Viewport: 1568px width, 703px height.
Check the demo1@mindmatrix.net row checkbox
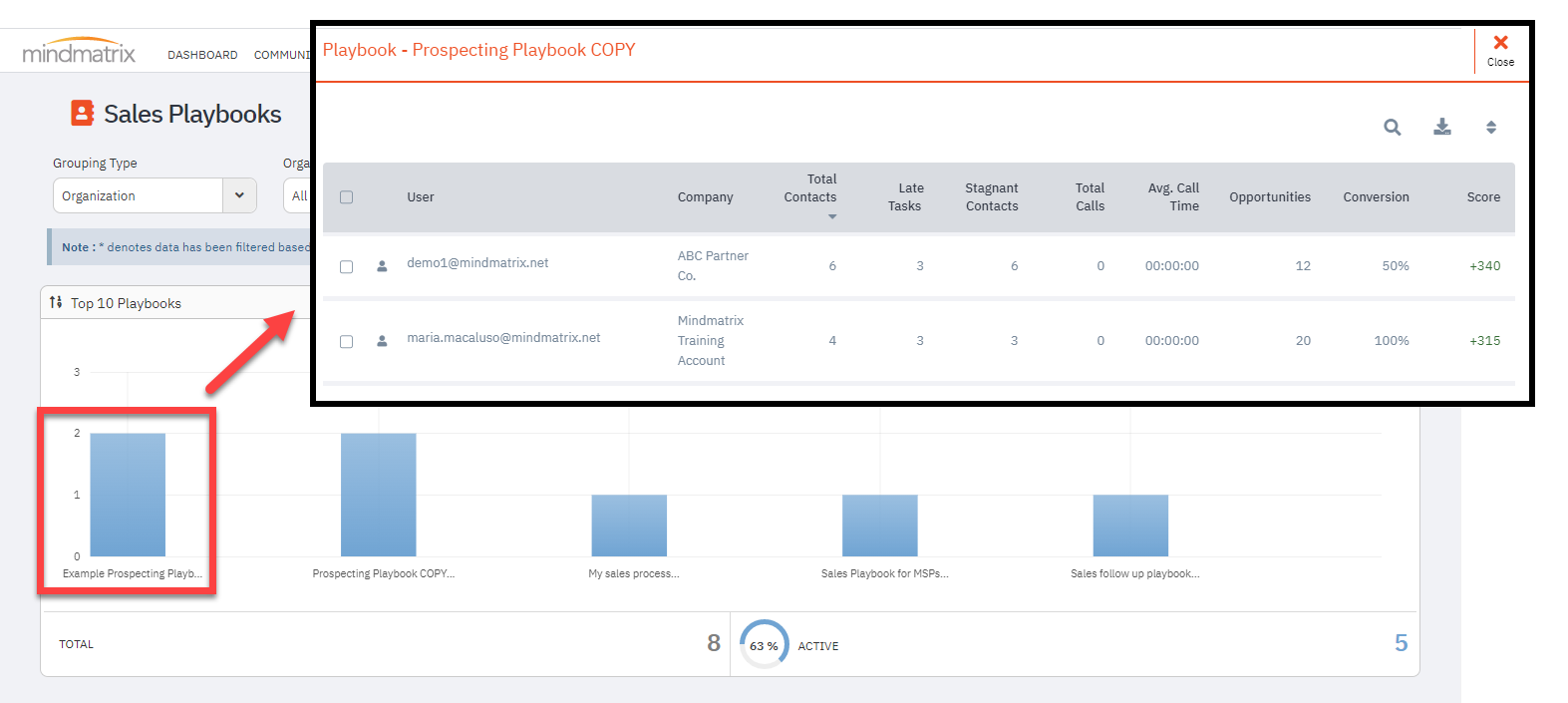[346, 267]
